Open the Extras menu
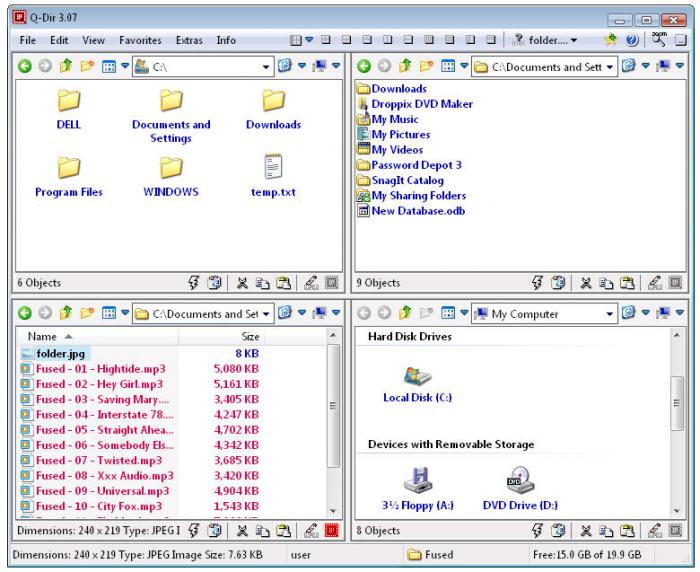 (x=188, y=41)
